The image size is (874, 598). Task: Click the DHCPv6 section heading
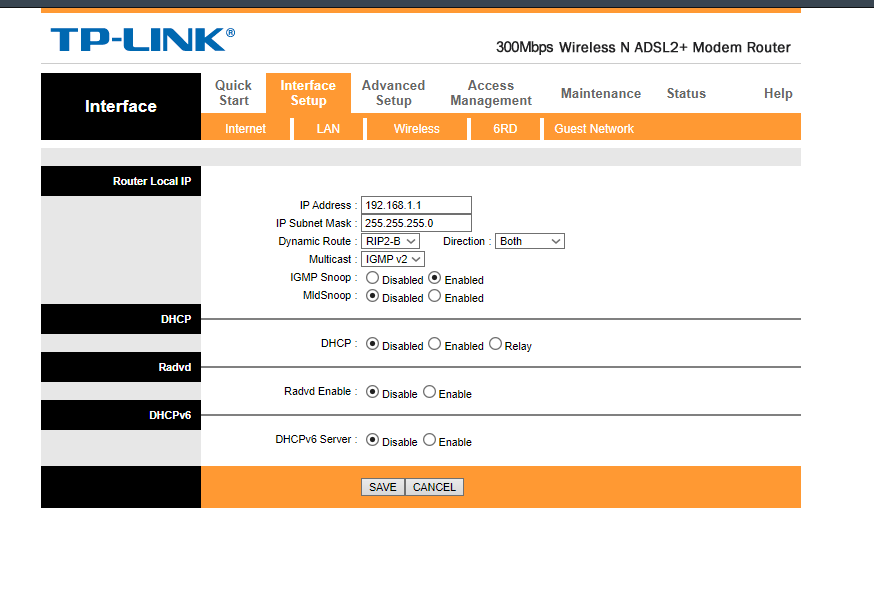pos(170,415)
